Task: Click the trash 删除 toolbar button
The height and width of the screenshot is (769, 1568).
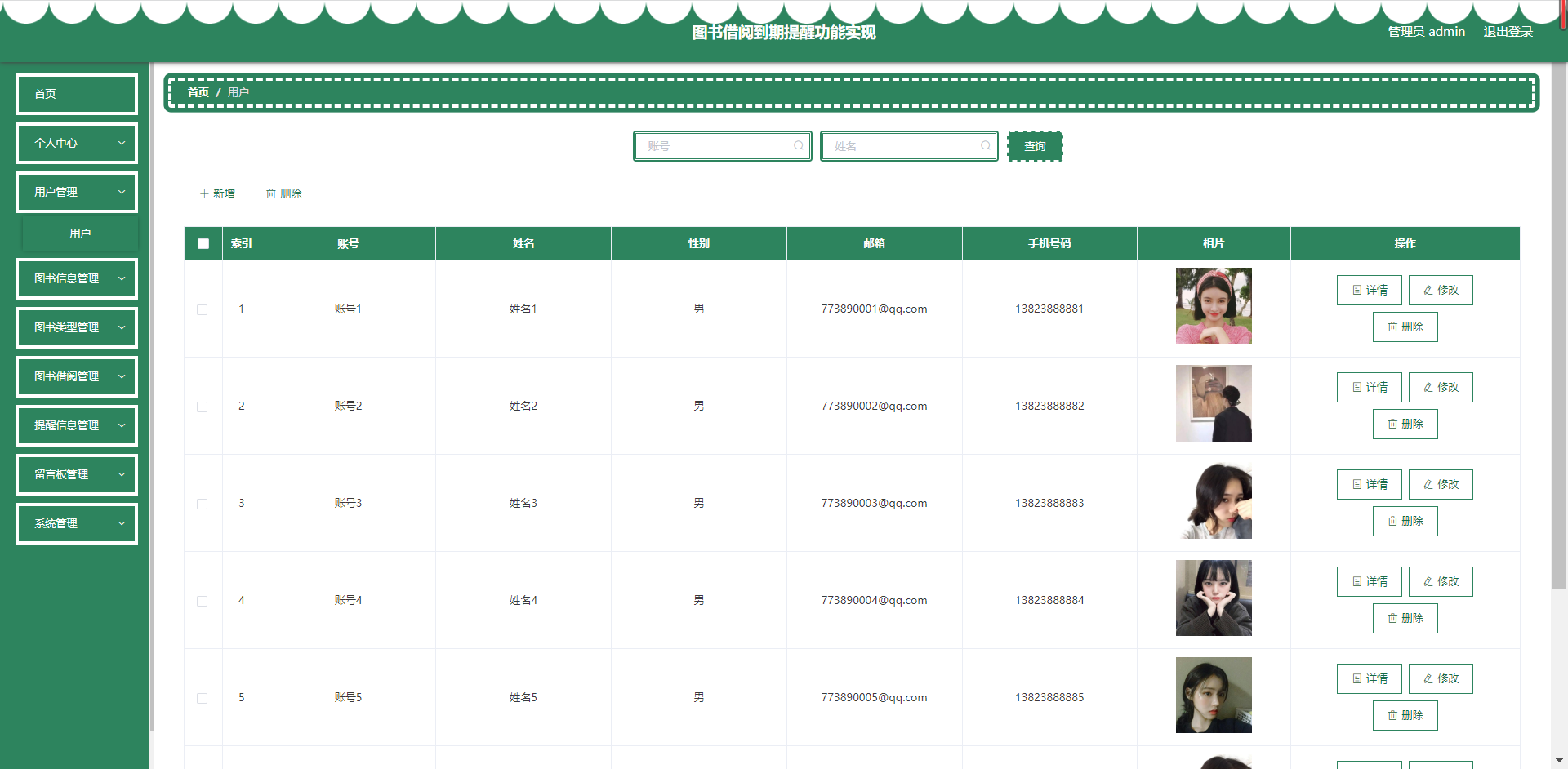Action: pos(284,193)
